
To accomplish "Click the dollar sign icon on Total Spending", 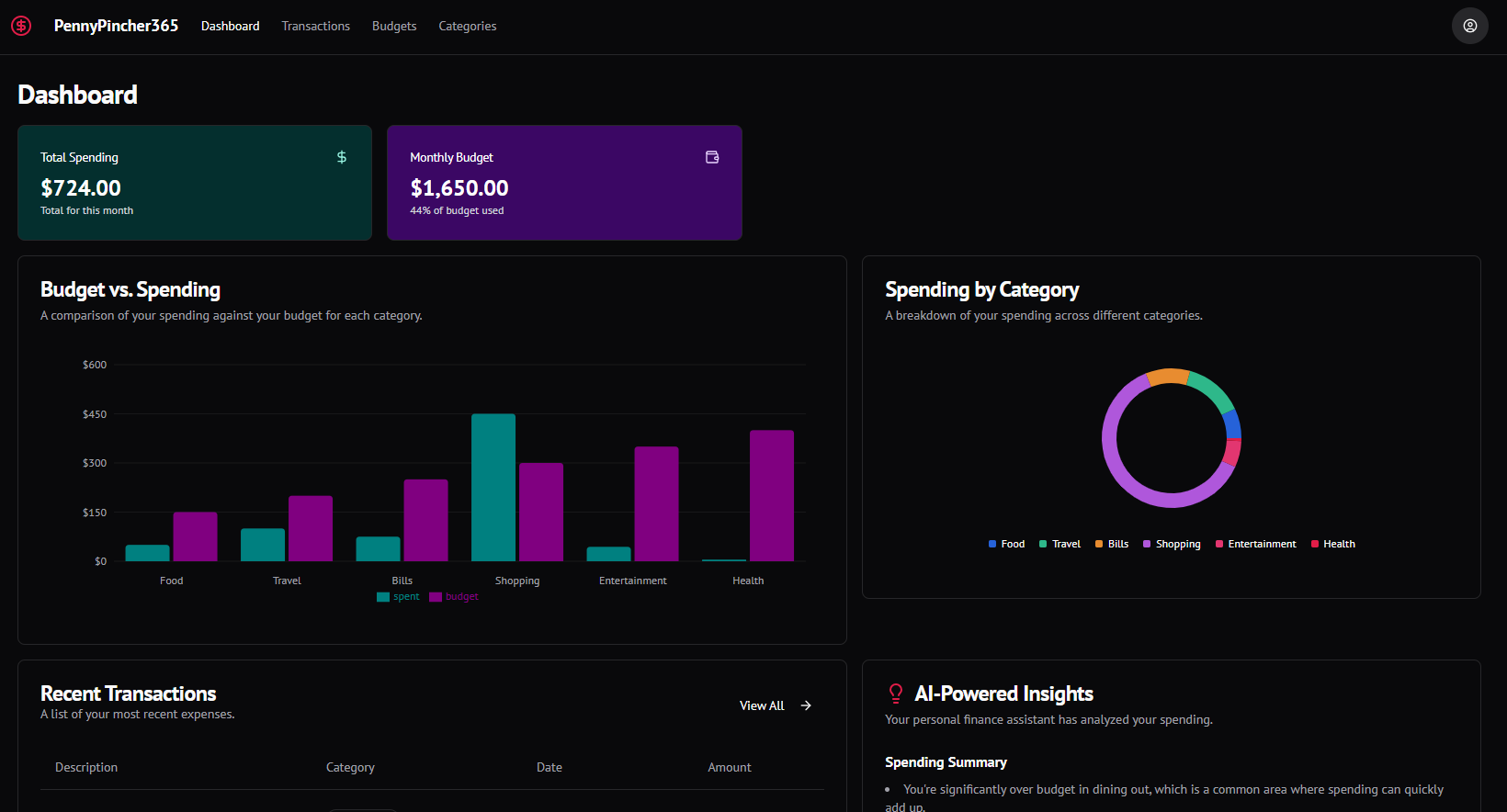I will [342, 157].
